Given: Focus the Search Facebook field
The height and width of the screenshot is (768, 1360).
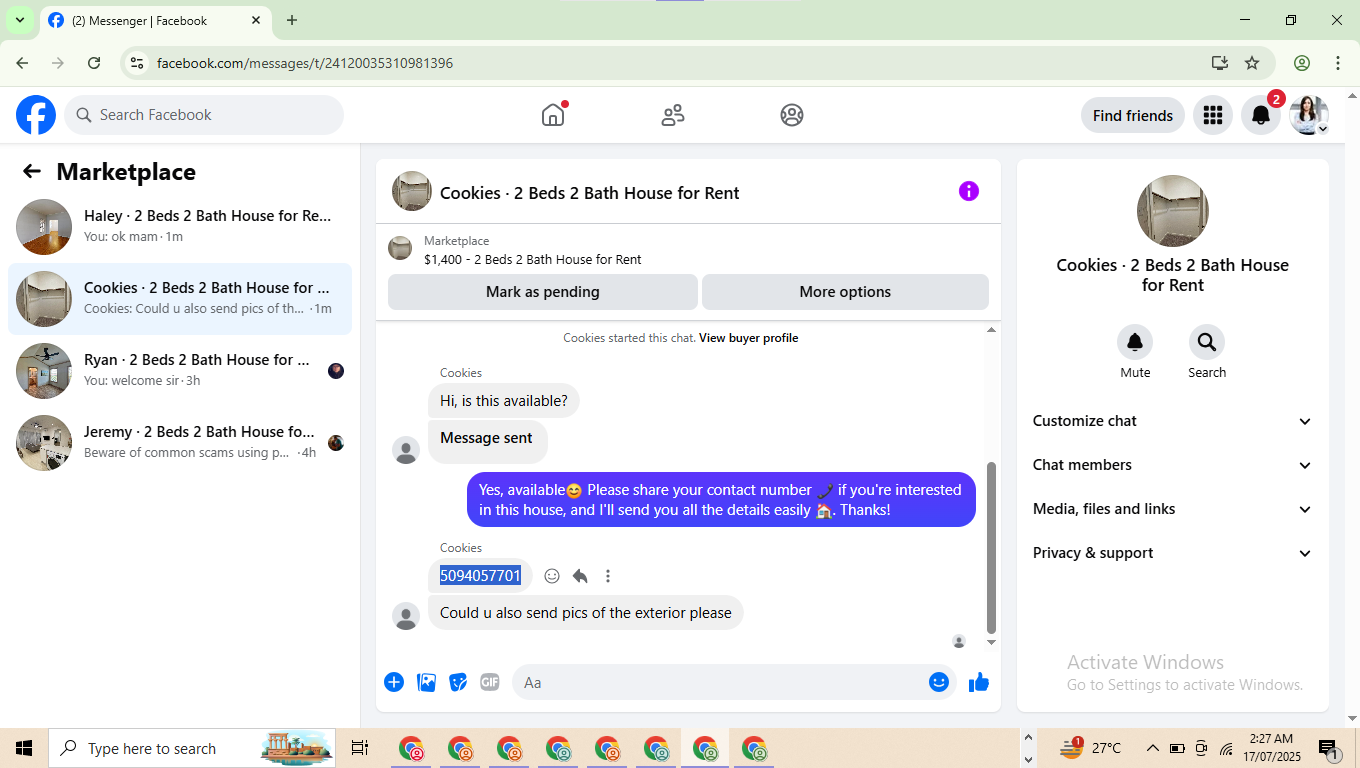Looking at the screenshot, I should (x=204, y=115).
